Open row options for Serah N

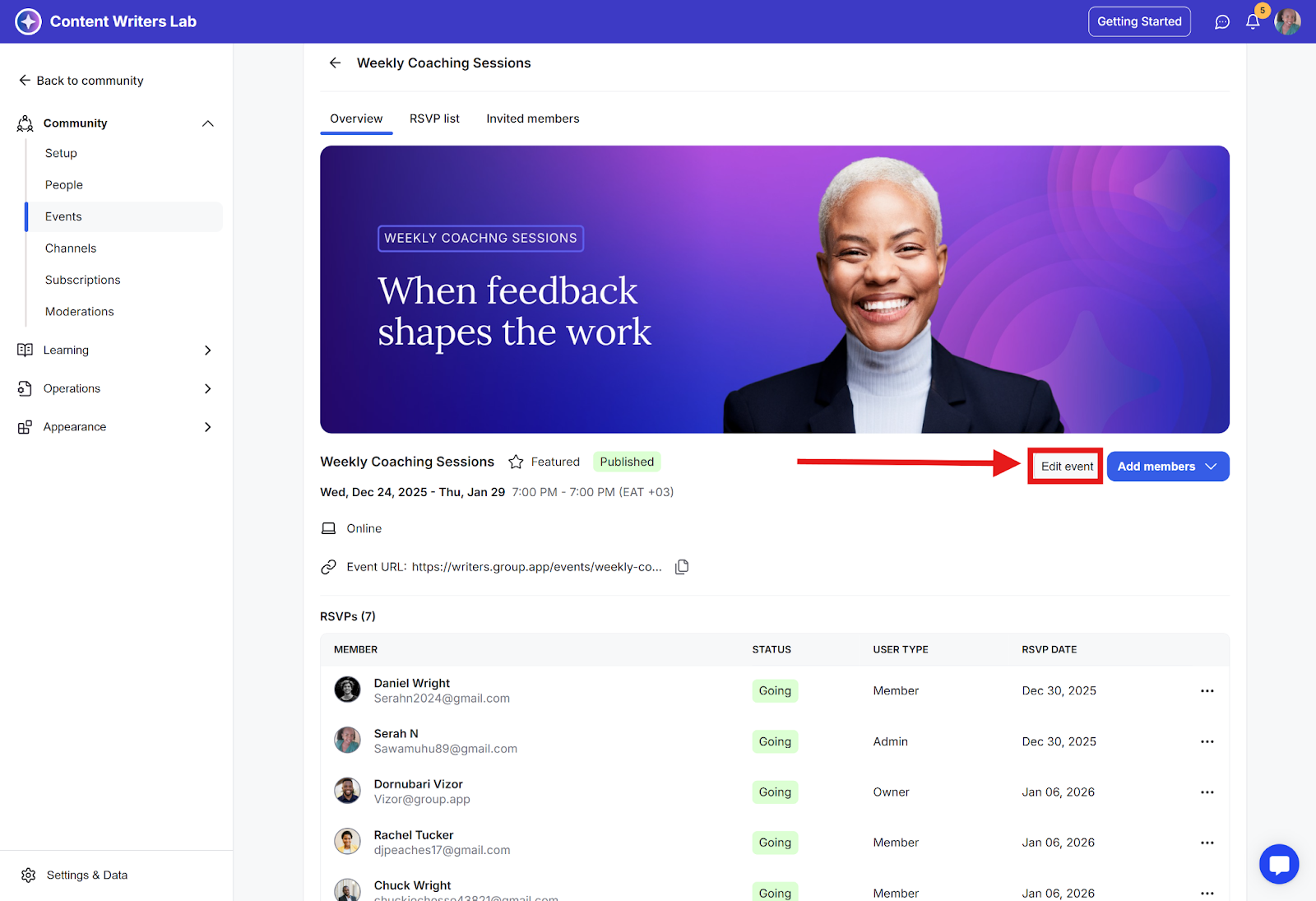[x=1207, y=741]
